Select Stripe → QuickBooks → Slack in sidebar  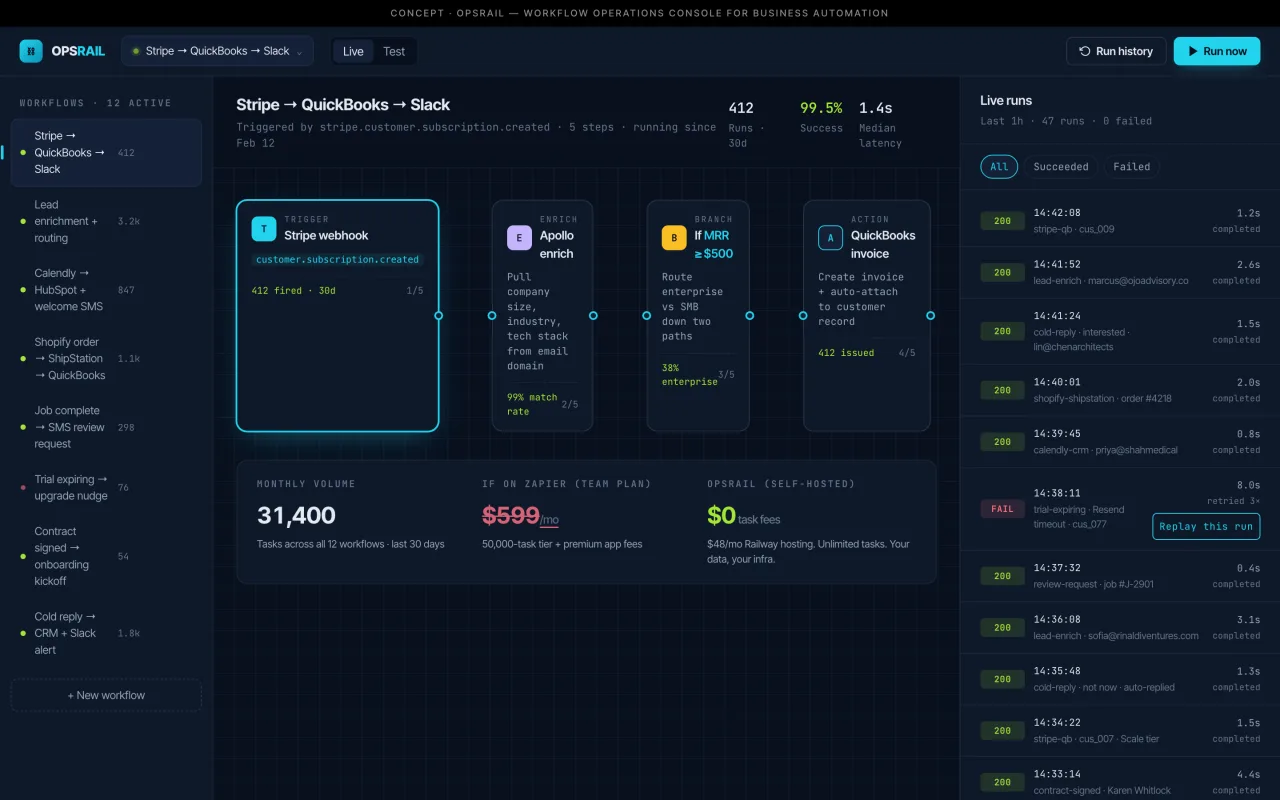pyautogui.click(x=106, y=152)
